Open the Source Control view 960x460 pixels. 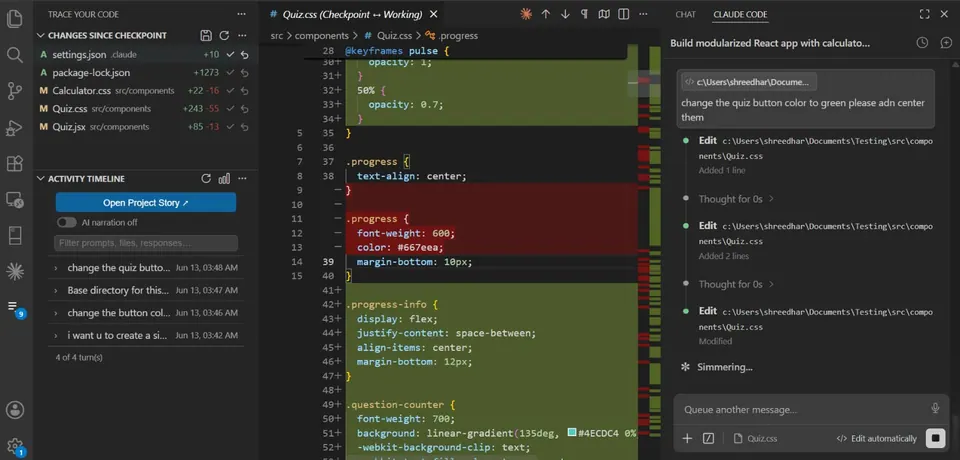pos(15,91)
